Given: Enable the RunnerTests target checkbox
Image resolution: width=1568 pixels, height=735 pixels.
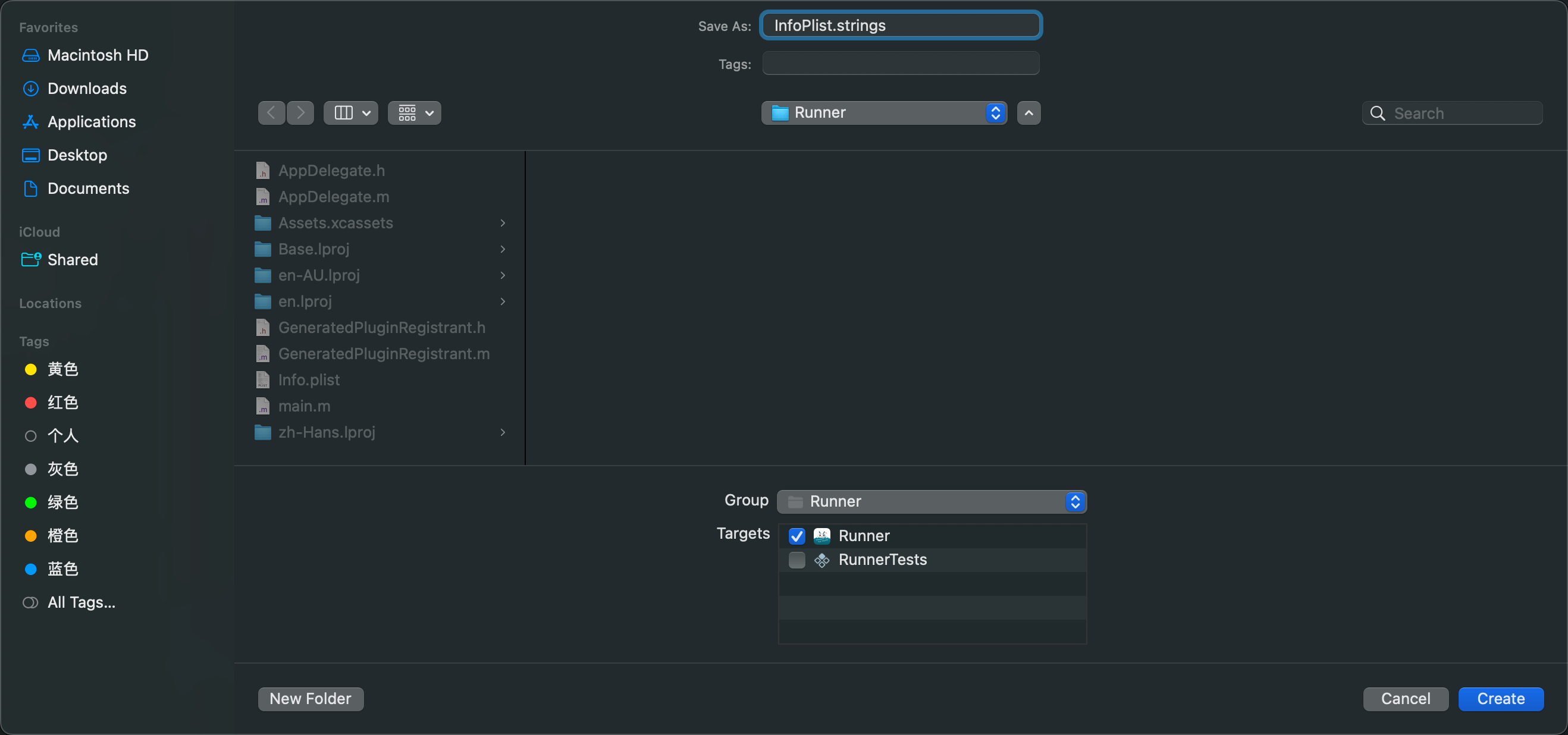Looking at the screenshot, I should [x=796, y=560].
